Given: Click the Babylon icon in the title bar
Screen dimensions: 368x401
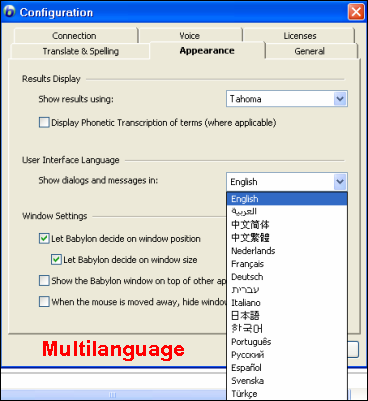Looking at the screenshot, I should (9, 12).
